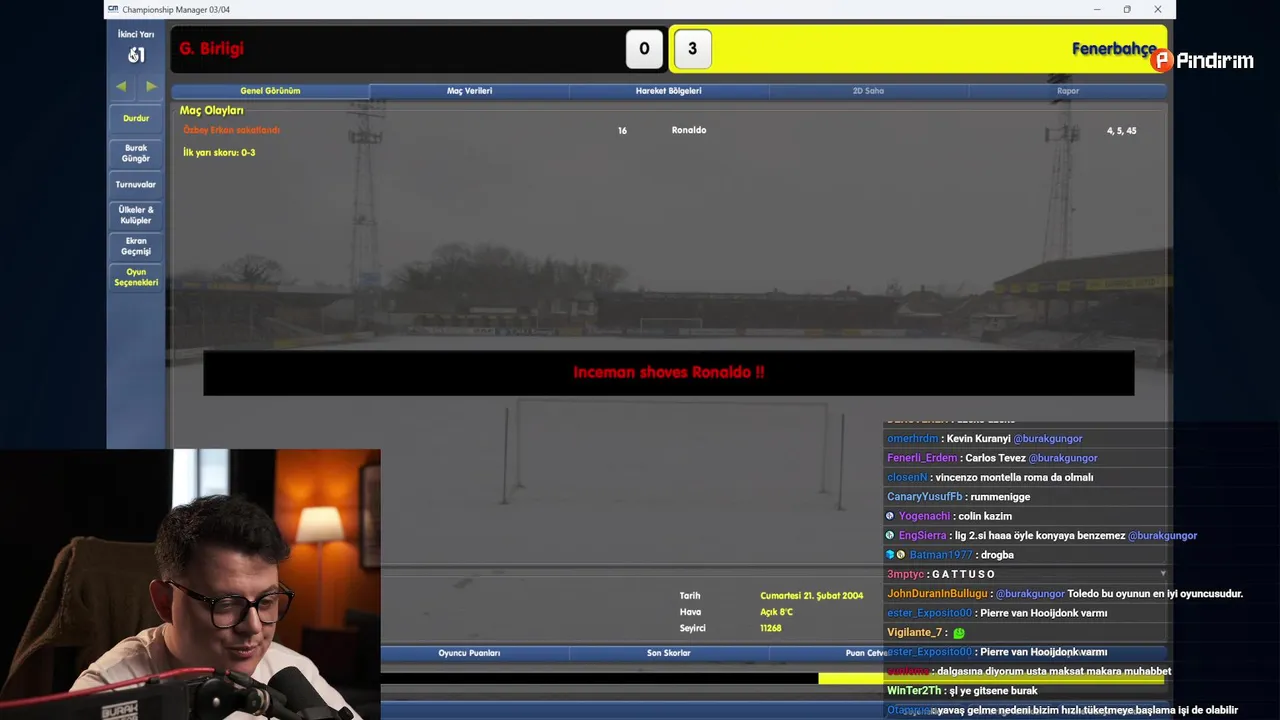
Task: Select the Inceman shoves Ronaldo commentary bar
Action: tap(668, 372)
